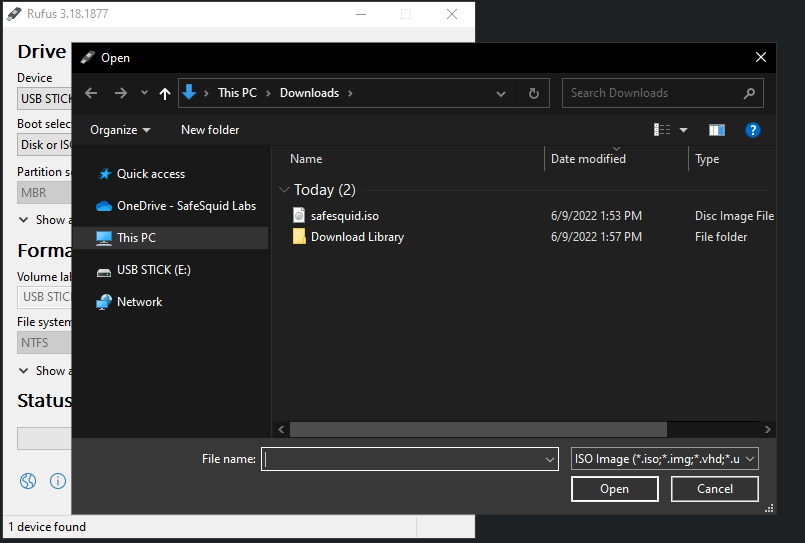Sort by Date modified column header
805x543 pixels.
[588, 159]
